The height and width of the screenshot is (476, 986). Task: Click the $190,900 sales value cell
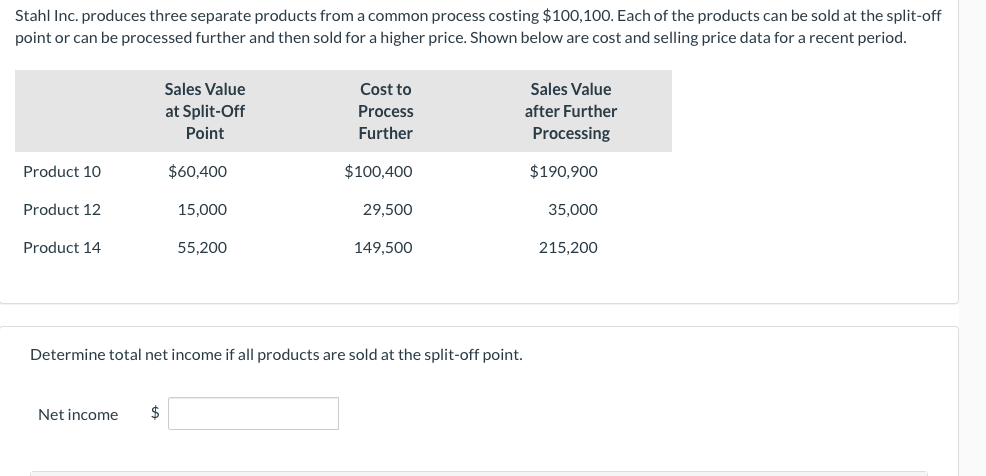click(564, 171)
